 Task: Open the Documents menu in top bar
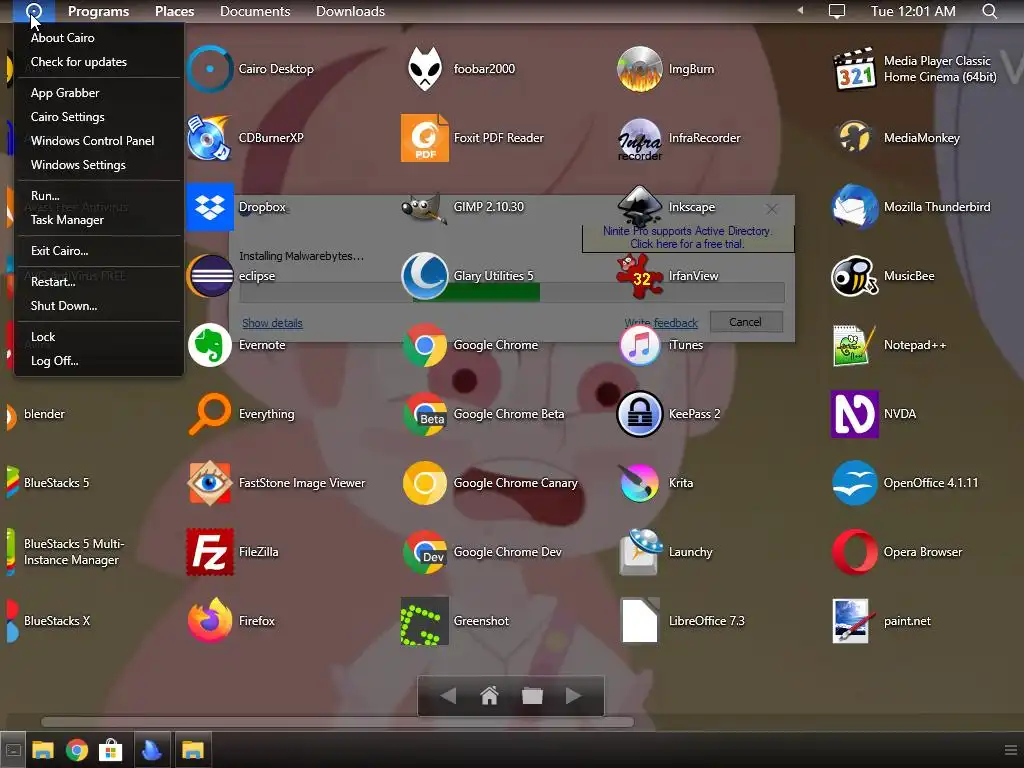click(255, 11)
